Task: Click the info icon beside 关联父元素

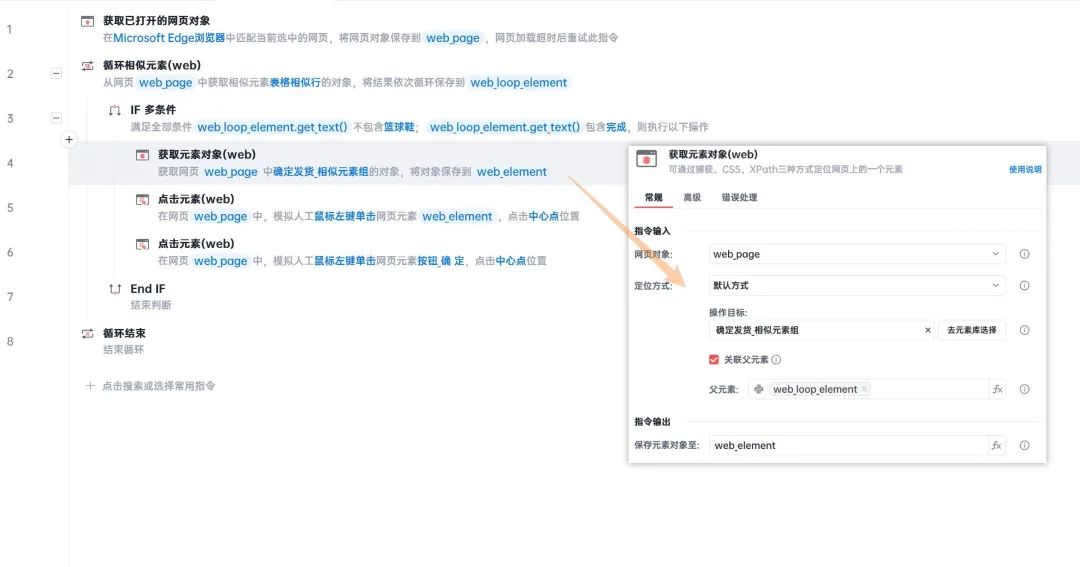Action: (776, 360)
